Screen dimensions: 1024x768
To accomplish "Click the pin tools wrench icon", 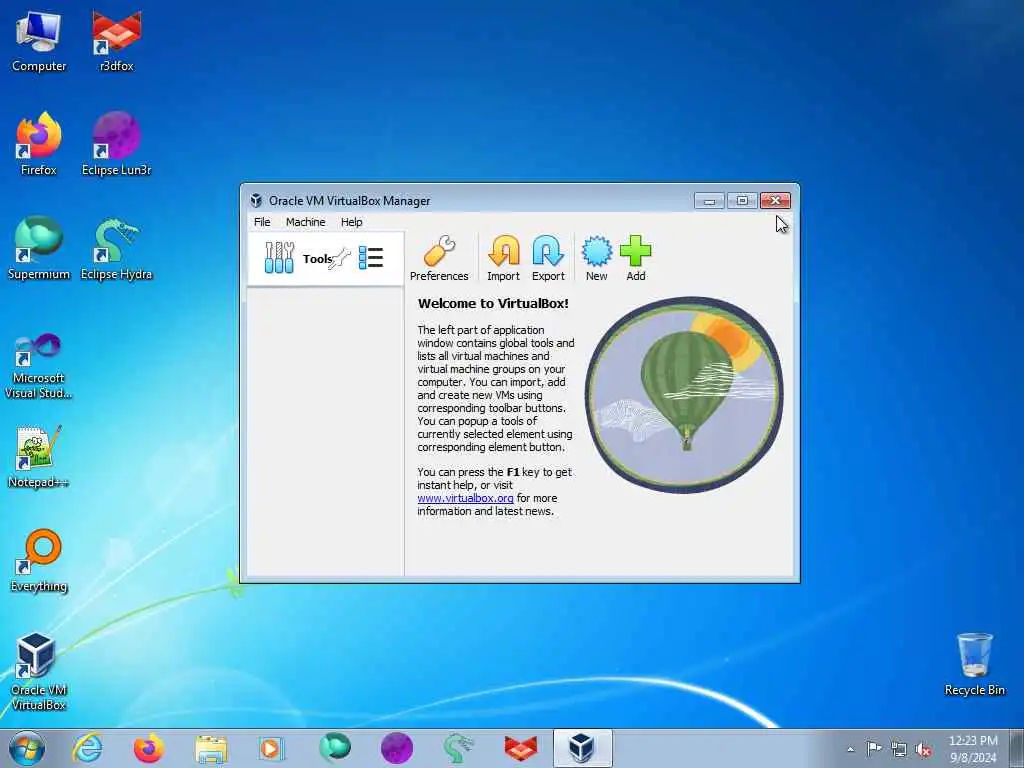I will pyautogui.click(x=341, y=259).
